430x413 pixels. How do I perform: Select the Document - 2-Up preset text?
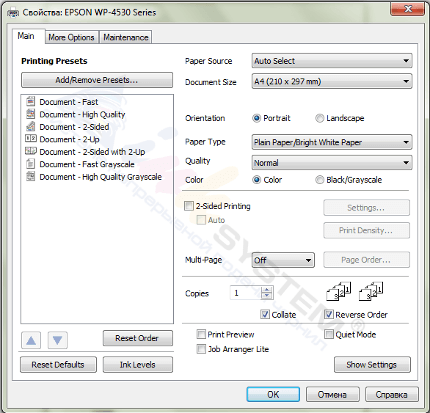pos(69,139)
